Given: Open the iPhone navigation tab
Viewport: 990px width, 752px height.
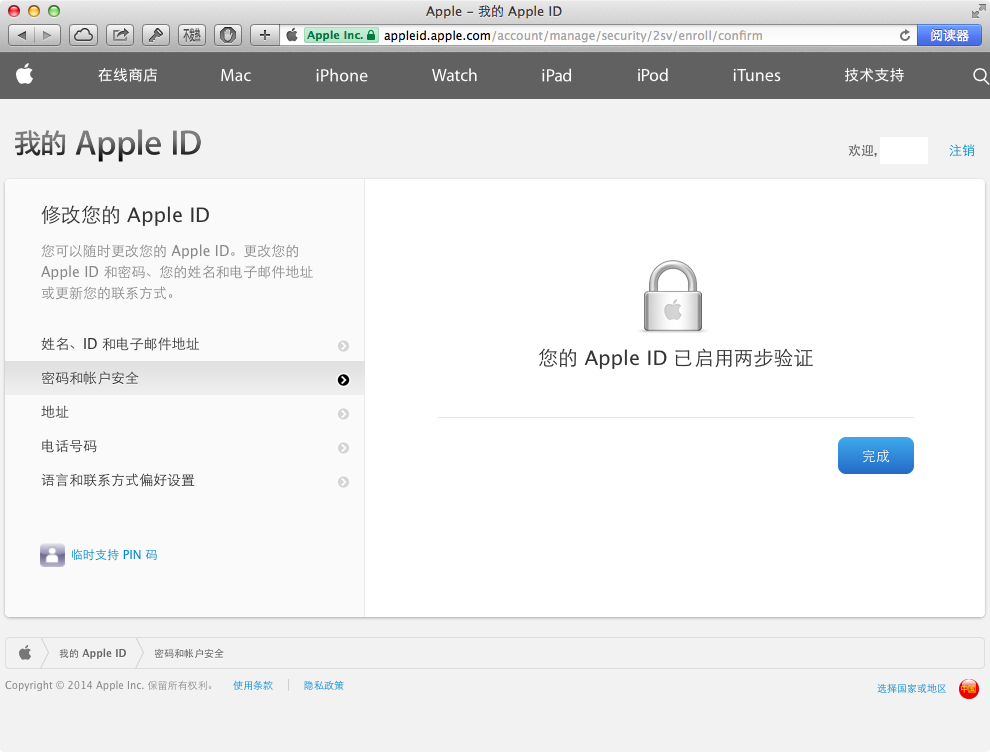Looking at the screenshot, I should point(342,75).
